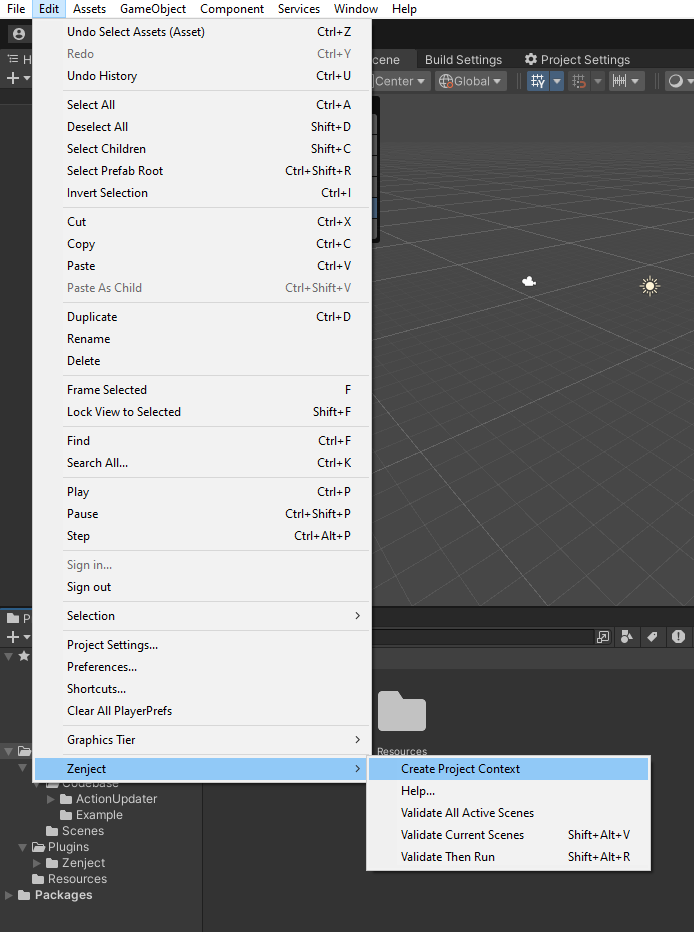Screen dimensions: 694x932
Task: Expand the Packages root in Project tree
Action: pos(8,895)
